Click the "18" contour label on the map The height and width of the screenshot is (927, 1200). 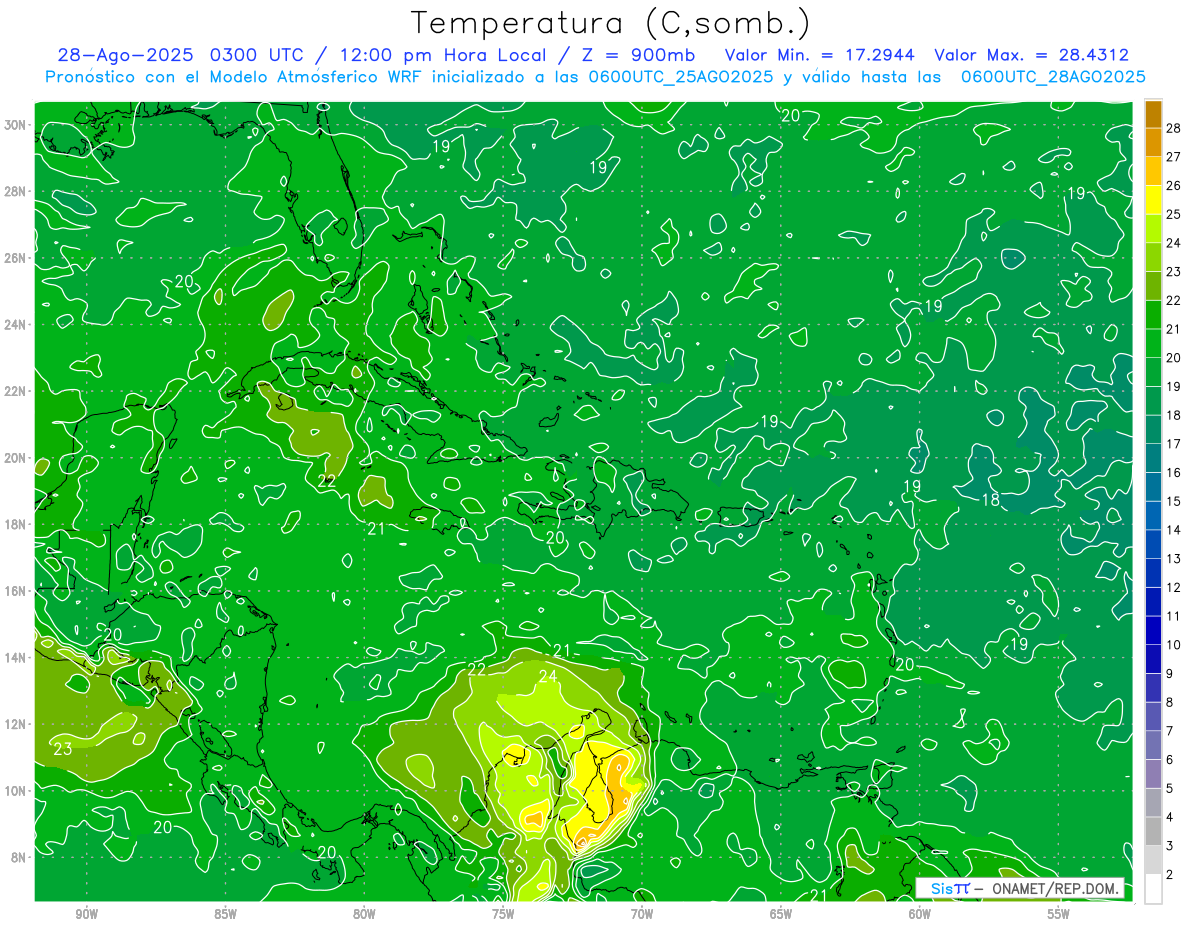(991, 500)
